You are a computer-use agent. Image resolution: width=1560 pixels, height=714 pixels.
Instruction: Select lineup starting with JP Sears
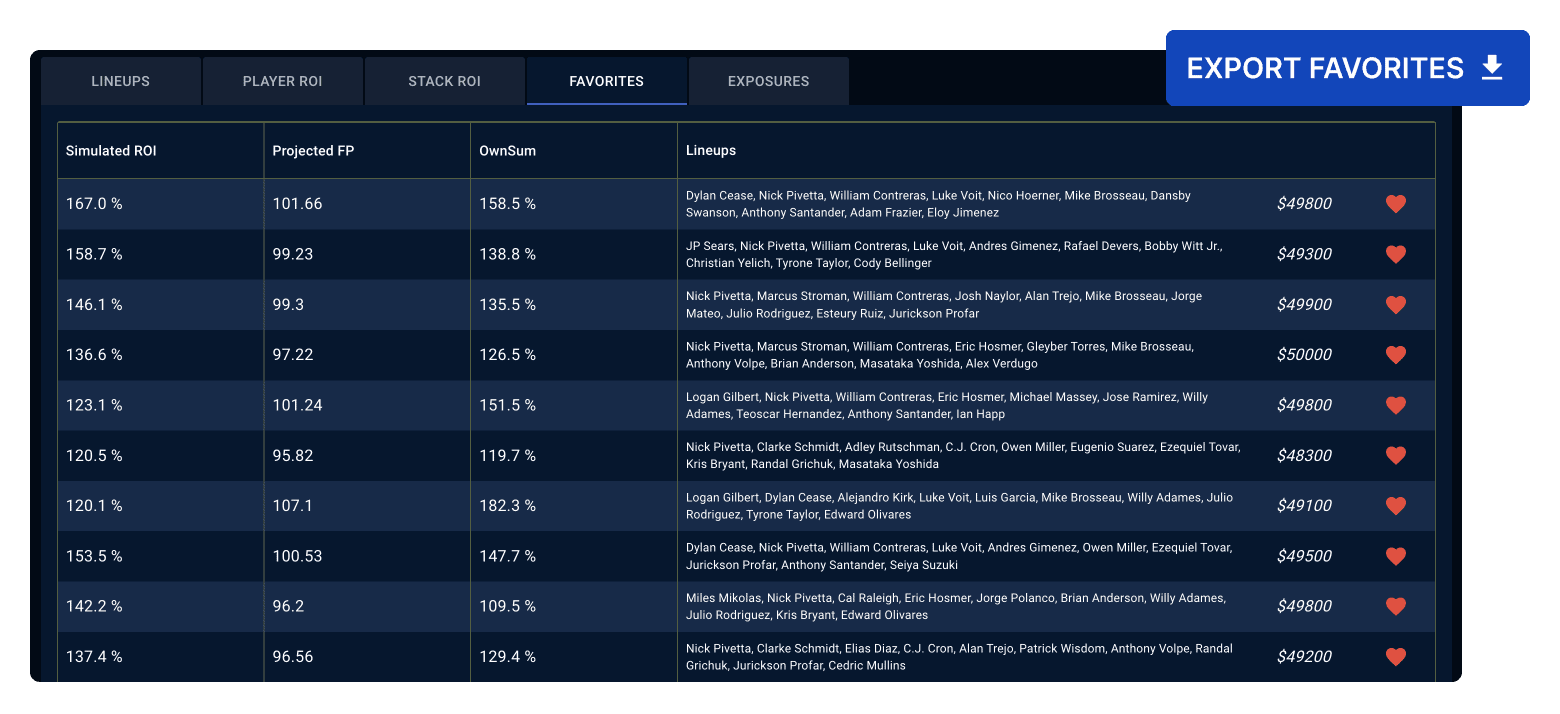tap(954, 254)
